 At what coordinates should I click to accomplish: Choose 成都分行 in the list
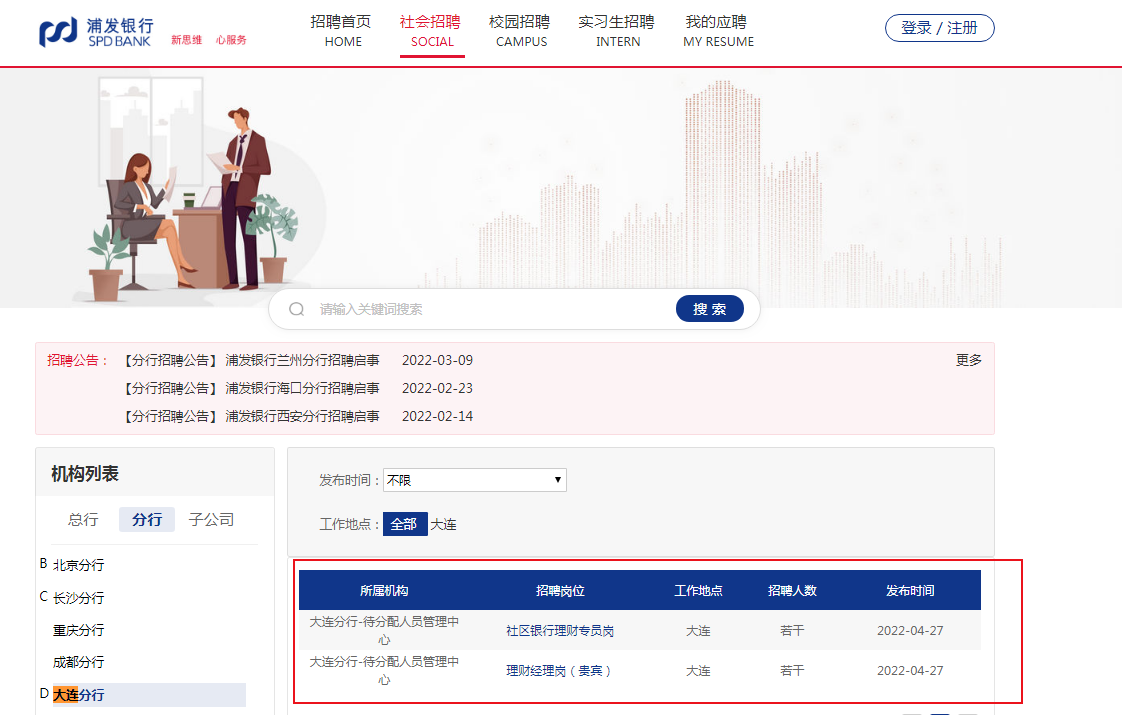tap(79, 662)
